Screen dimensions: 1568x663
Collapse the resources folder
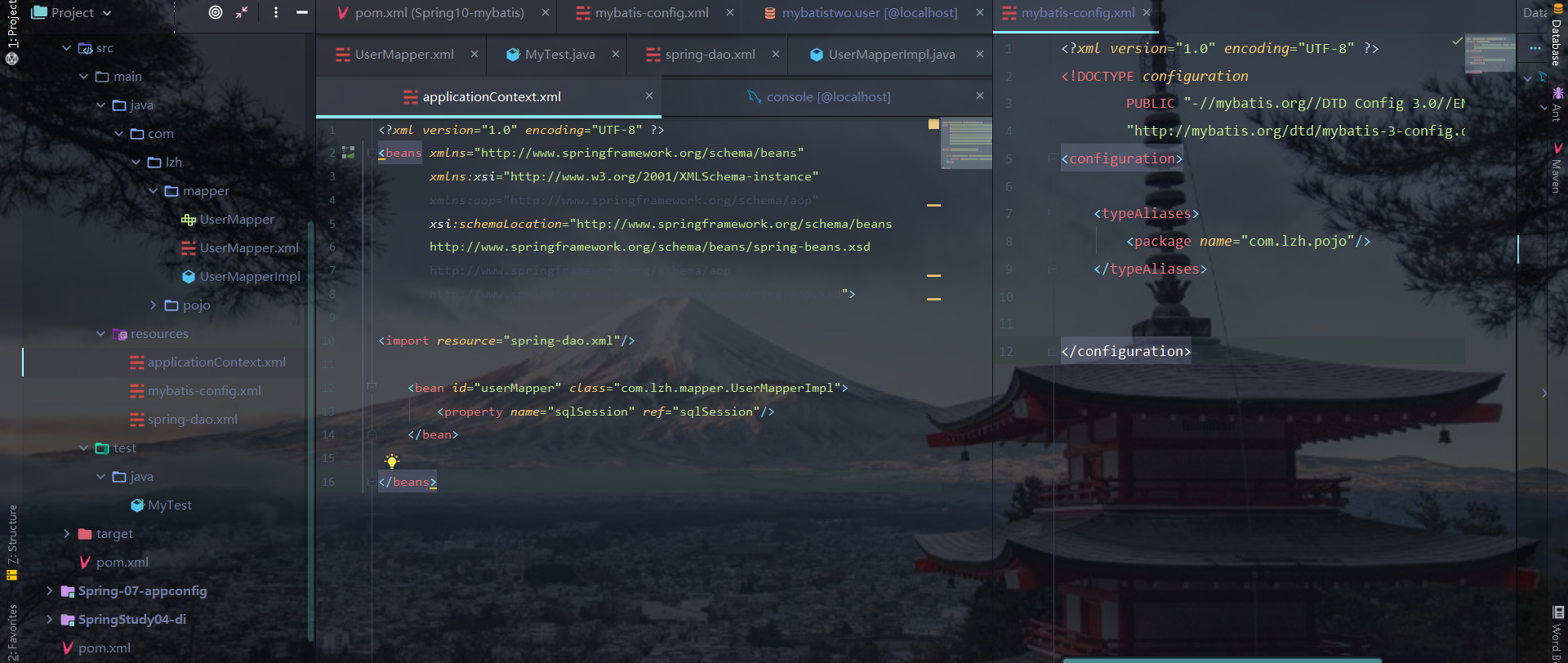(x=101, y=334)
